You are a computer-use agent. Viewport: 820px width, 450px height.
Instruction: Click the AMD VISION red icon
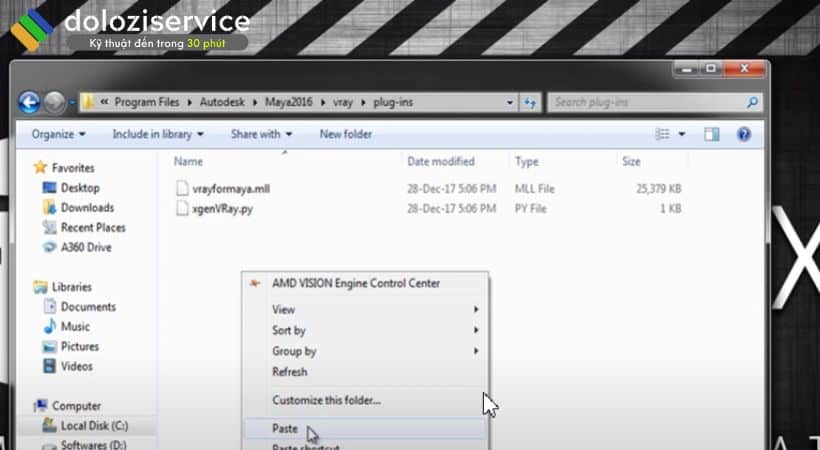(255, 284)
